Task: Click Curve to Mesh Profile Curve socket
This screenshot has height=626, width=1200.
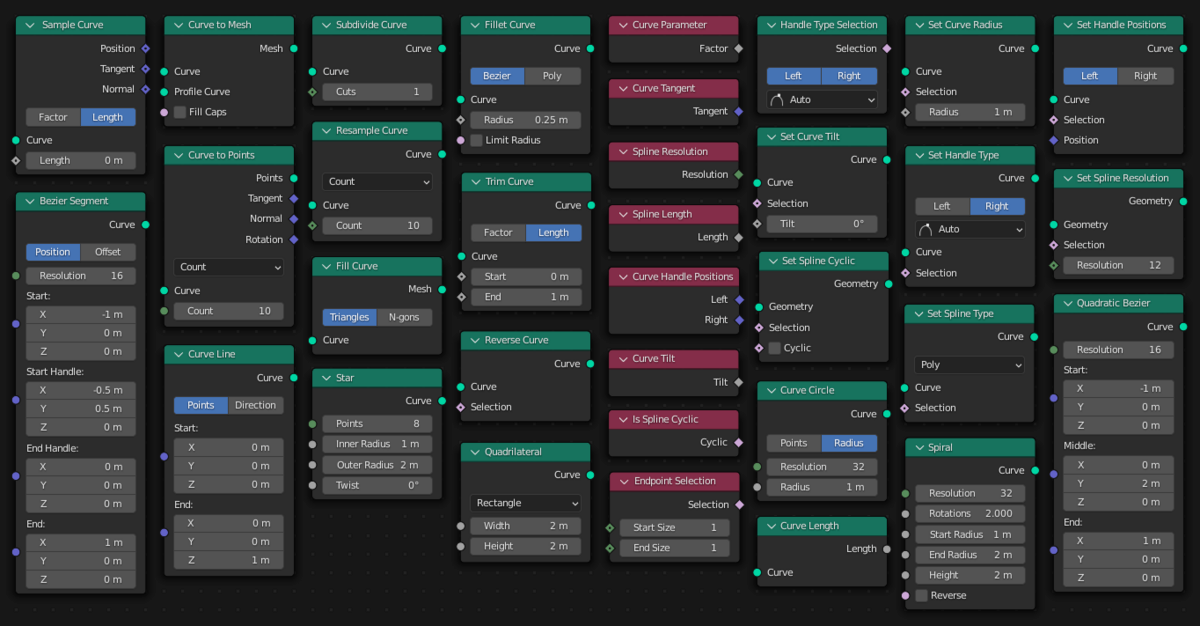Action: coord(164,92)
